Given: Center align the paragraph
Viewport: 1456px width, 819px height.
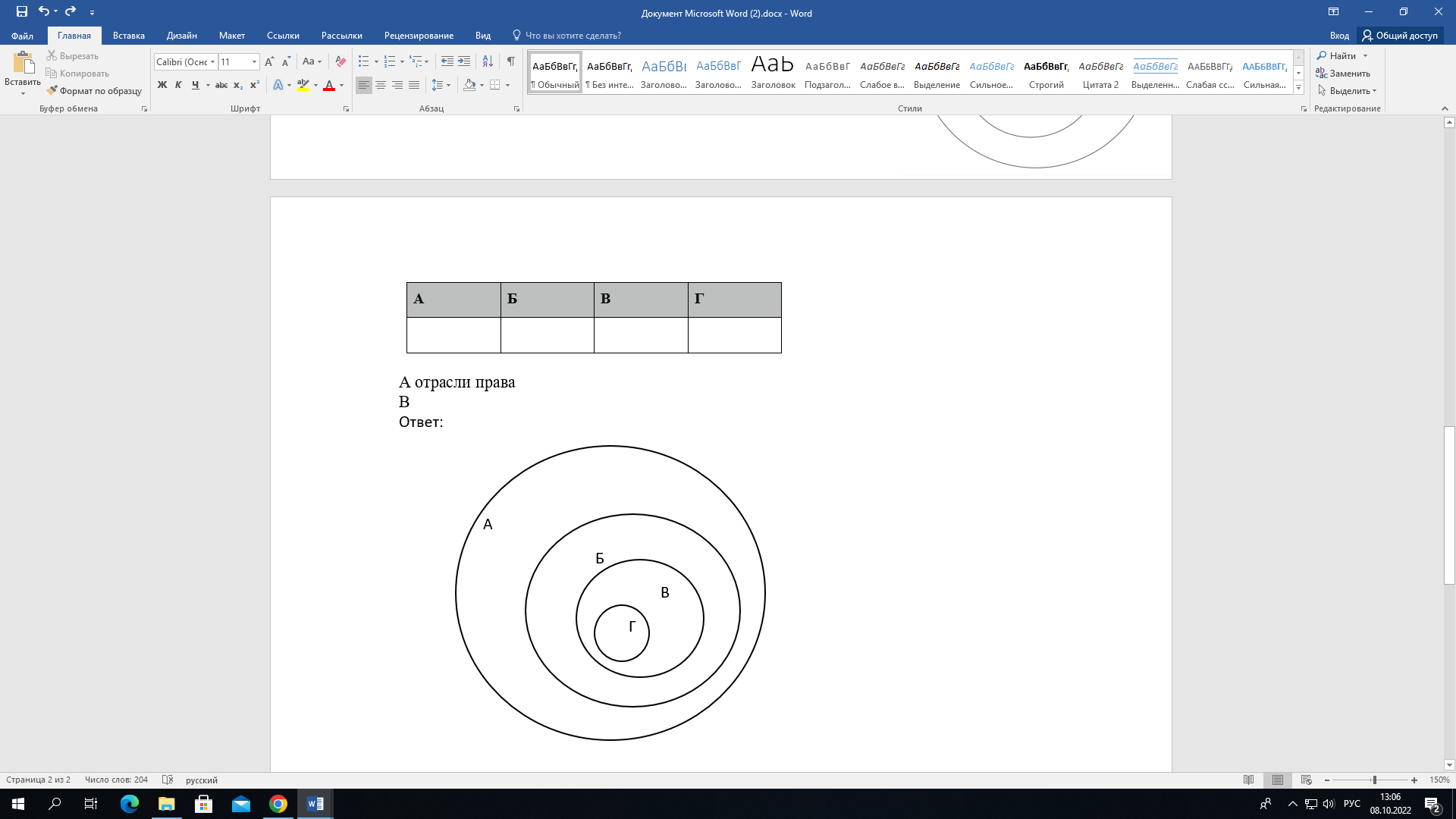Looking at the screenshot, I should tap(381, 85).
